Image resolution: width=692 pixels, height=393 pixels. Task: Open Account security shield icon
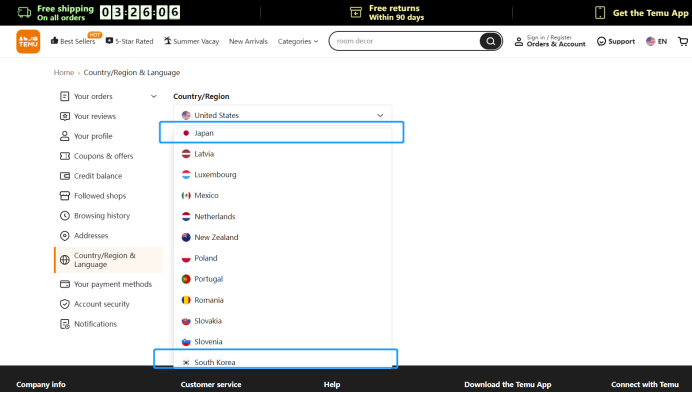65,304
